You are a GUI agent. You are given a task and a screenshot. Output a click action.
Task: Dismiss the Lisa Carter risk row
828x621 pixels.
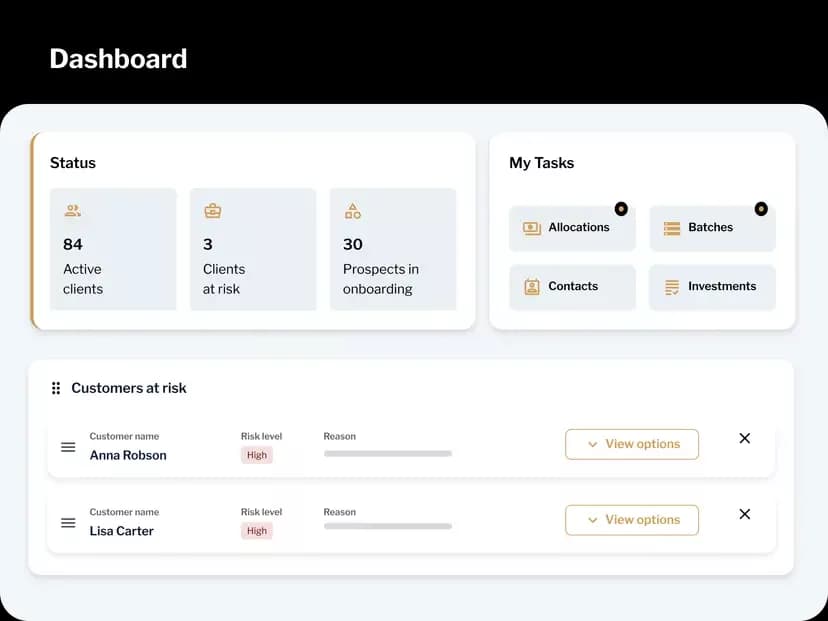(744, 514)
